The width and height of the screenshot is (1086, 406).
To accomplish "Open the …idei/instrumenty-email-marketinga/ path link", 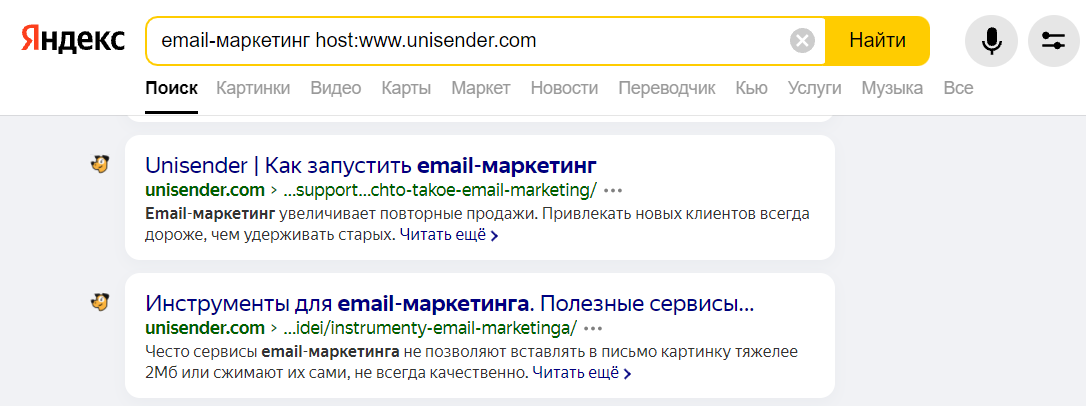I will point(431,328).
